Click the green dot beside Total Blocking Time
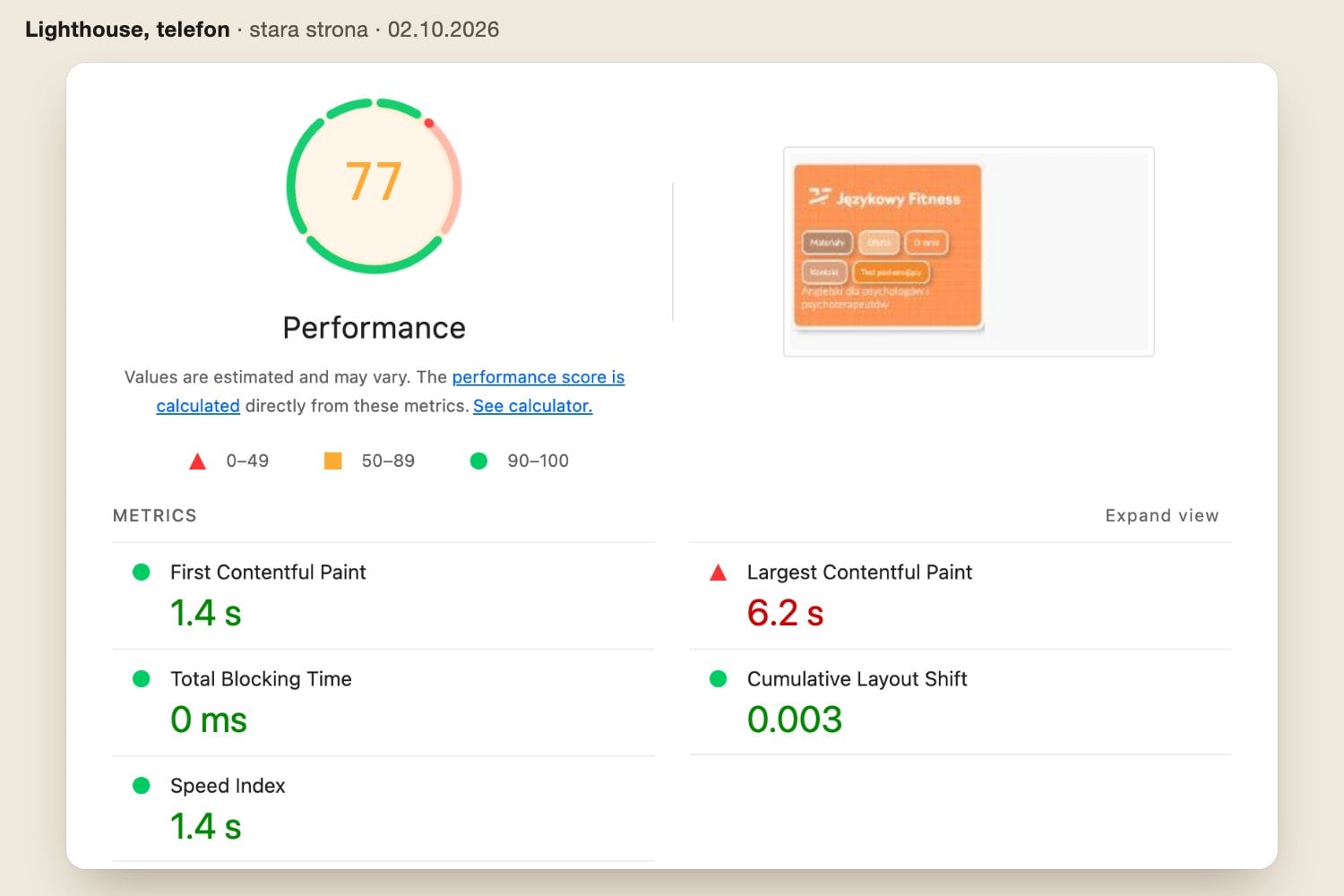Viewport: 1344px width, 896px height. pos(141,678)
